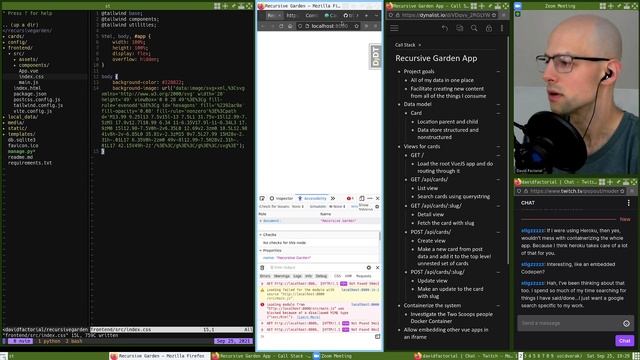640x360 pixels.
Task: Select the third Firefox tab labeled Com
Action: (311, 16)
